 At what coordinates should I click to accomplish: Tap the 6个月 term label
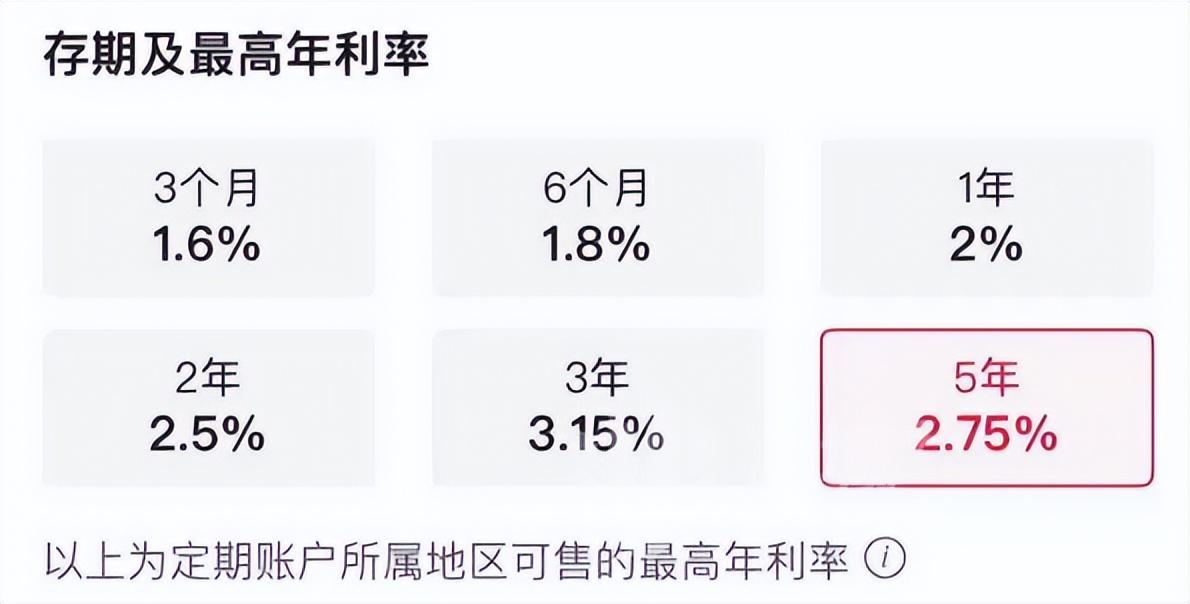click(x=597, y=188)
